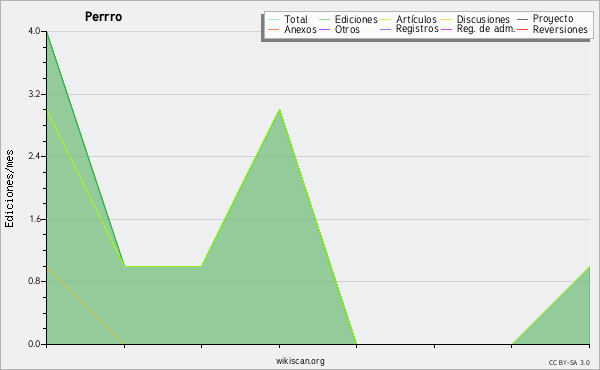This screenshot has width=600, height=370.
Task: Select the 'Reg. de adm.' legend entry
Action: (486, 29)
